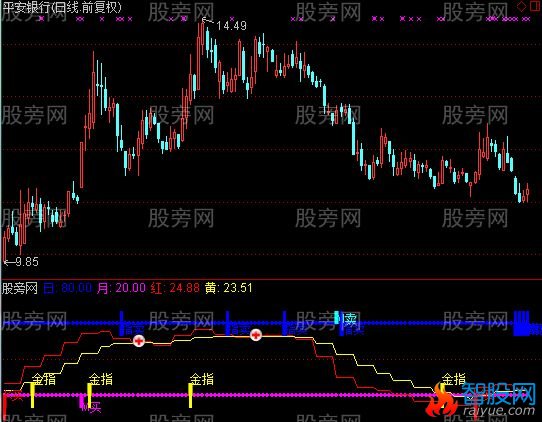The width and height of the screenshot is (542, 422).
Task: Click the red split-window square icon at chart corner
Action: pyautogui.click(x=536, y=5)
